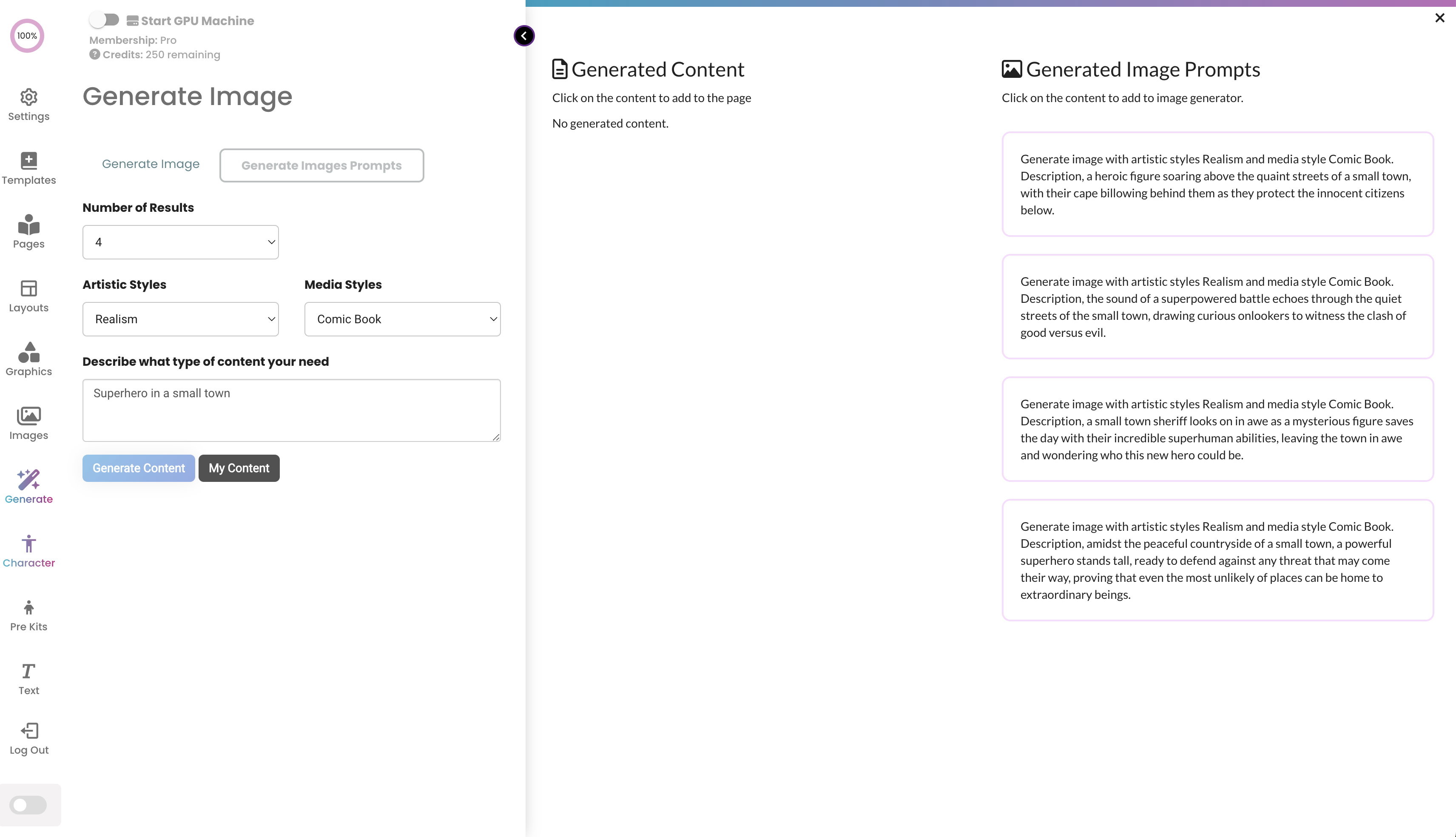The height and width of the screenshot is (837, 1456).
Task: Open the Pages sidebar icon
Action: (x=29, y=225)
